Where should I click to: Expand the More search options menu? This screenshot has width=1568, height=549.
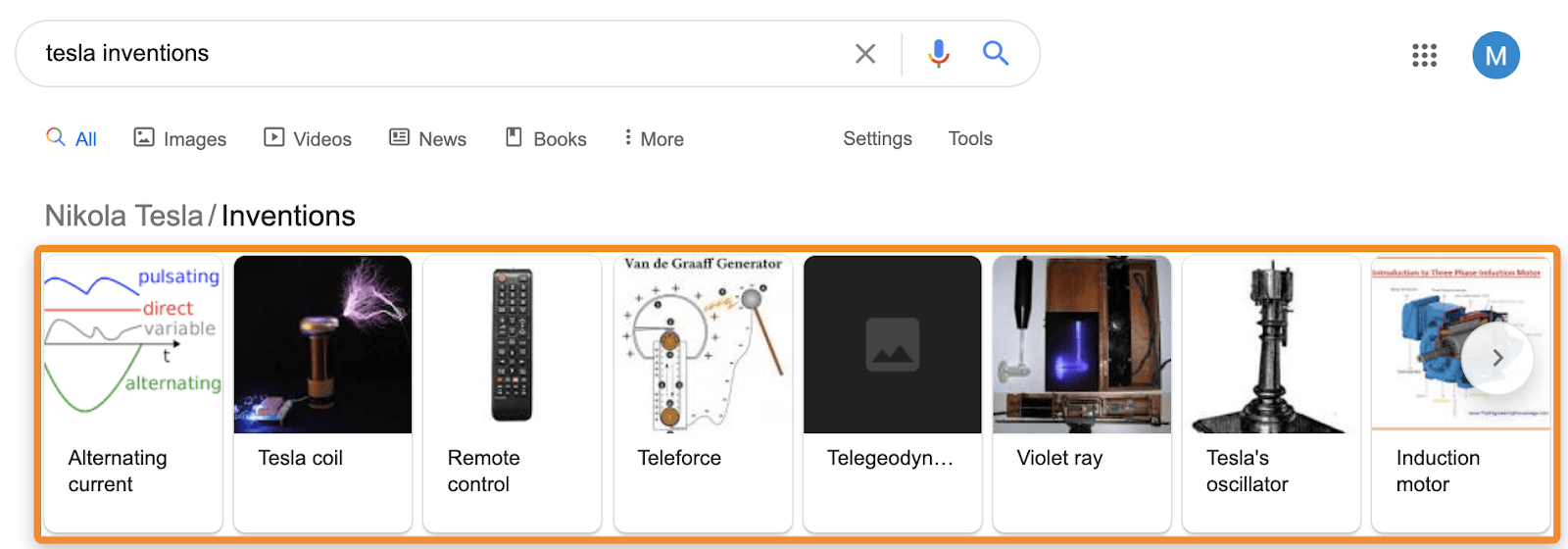coord(654,139)
